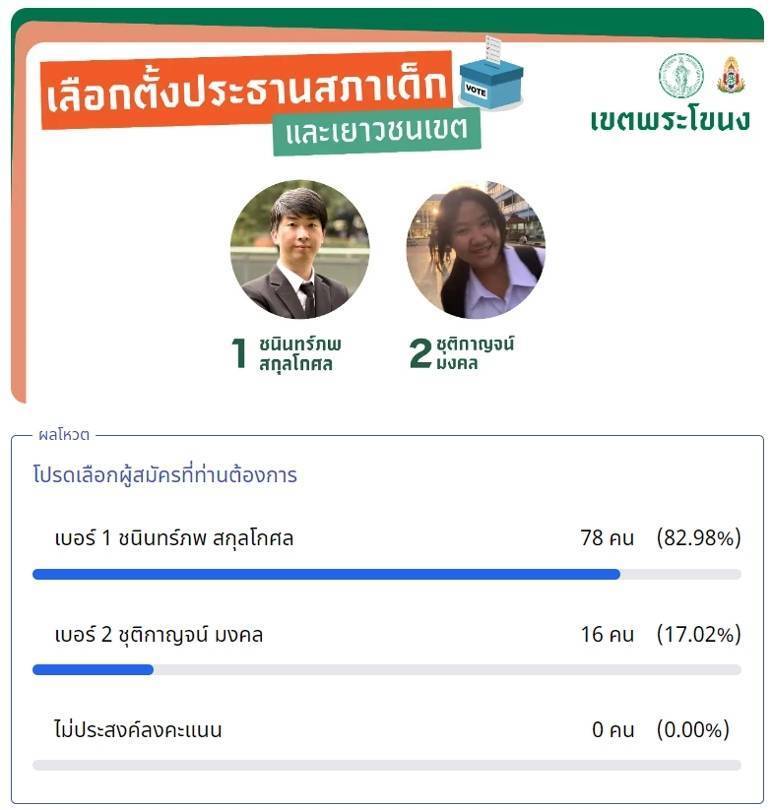Click the question โปรดเลือกผู้สมัครที่ท่านต้องการ
The width and height of the screenshot is (772, 810).
[x=165, y=475]
